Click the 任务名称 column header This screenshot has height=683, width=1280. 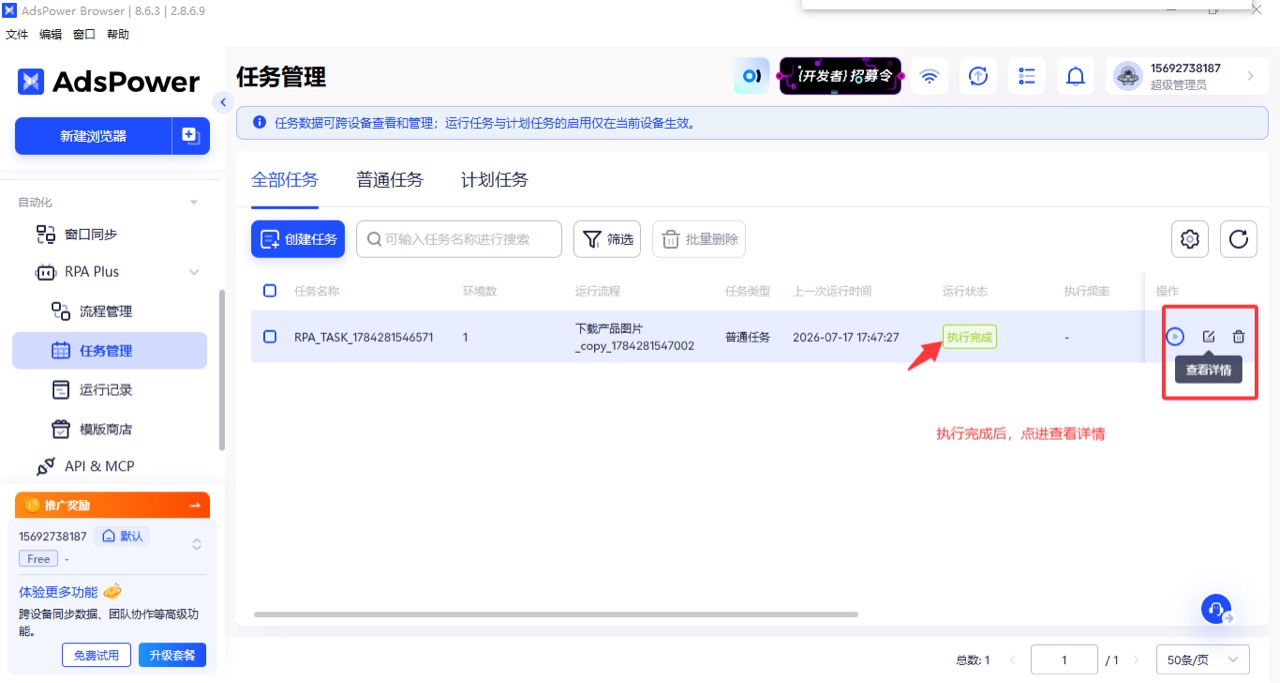tap(317, 291)
